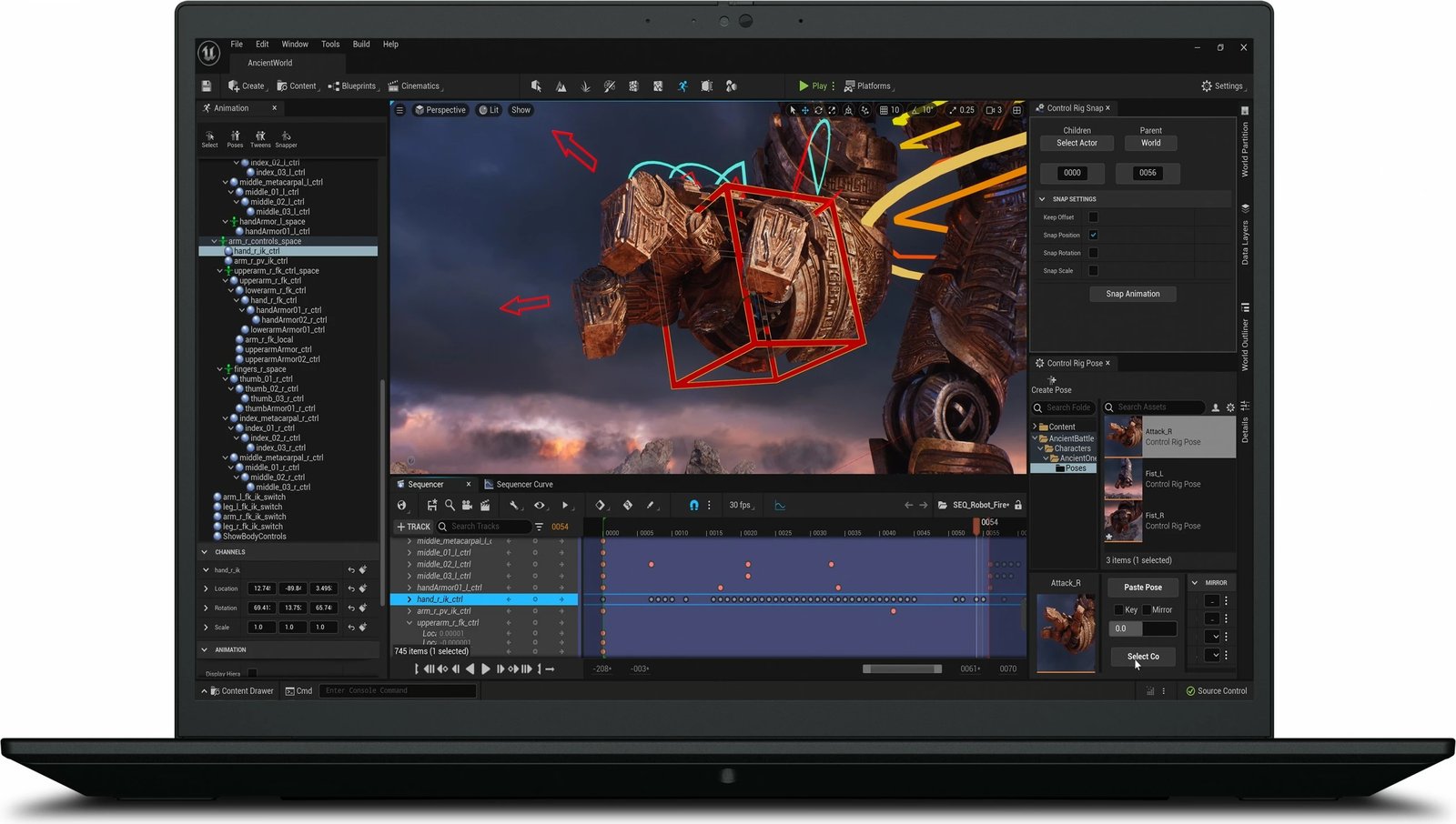Click the Sequencer snapping magnet icon
The image size is (1456, 824).
click(693, 505)
